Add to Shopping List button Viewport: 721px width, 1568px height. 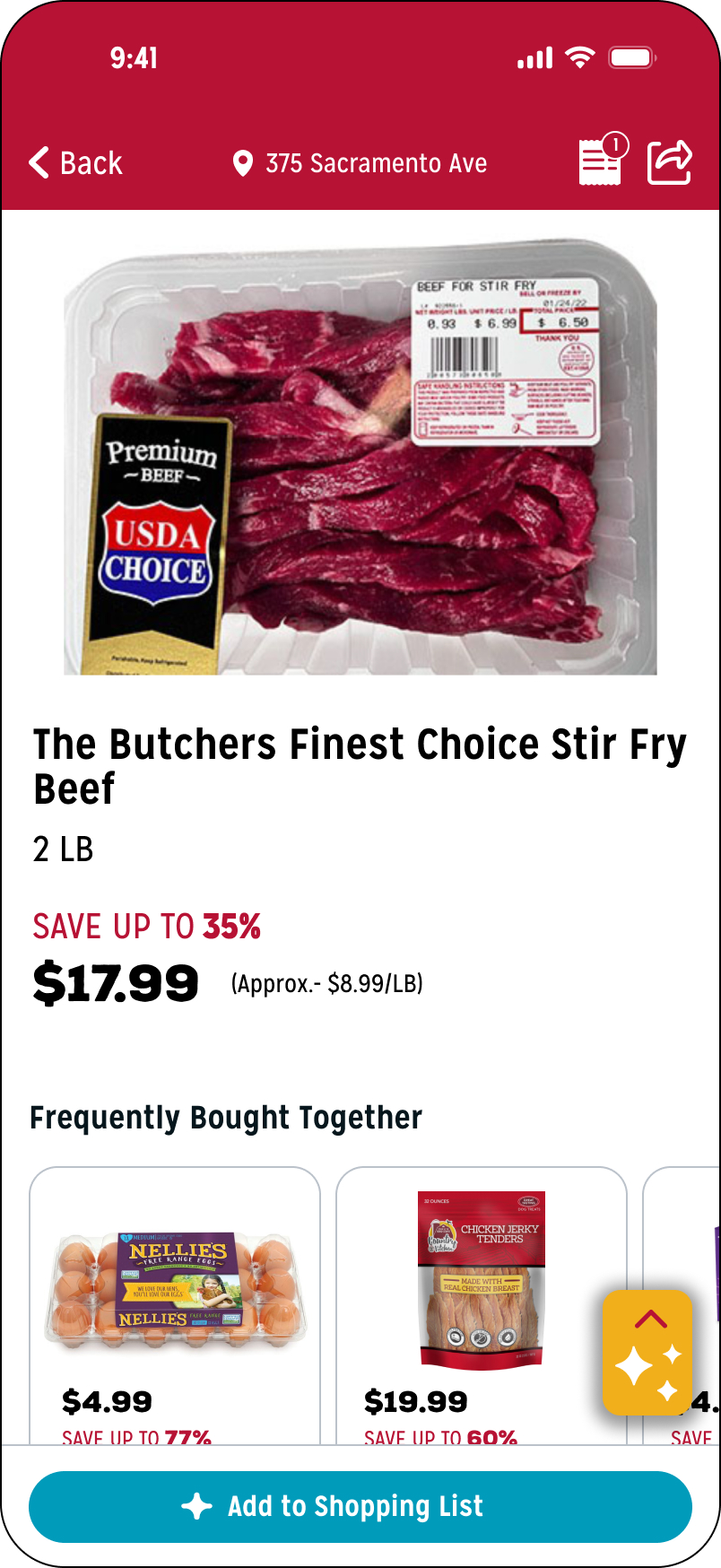360,1506
